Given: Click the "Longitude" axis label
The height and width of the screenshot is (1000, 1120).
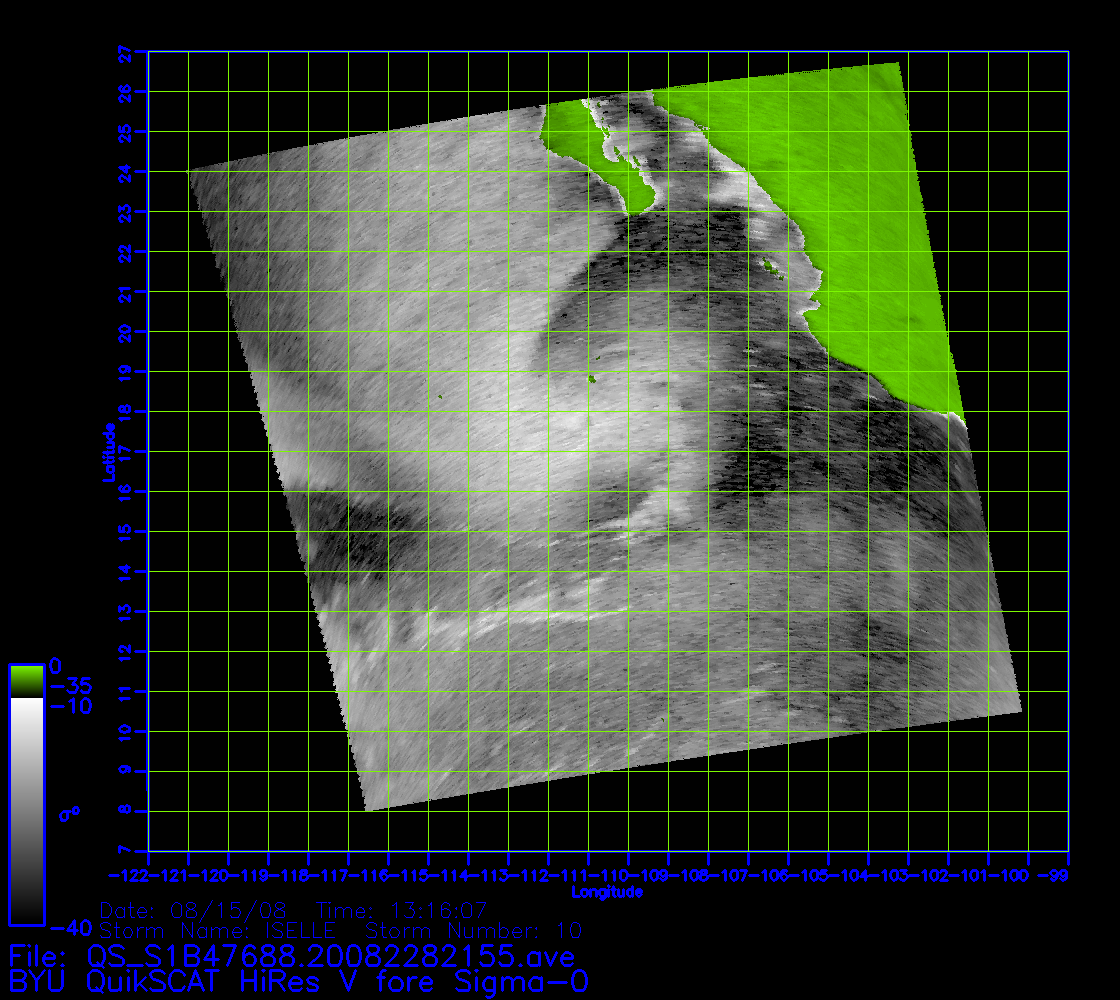Looking at the screenshot, I should tap(607, 892).
